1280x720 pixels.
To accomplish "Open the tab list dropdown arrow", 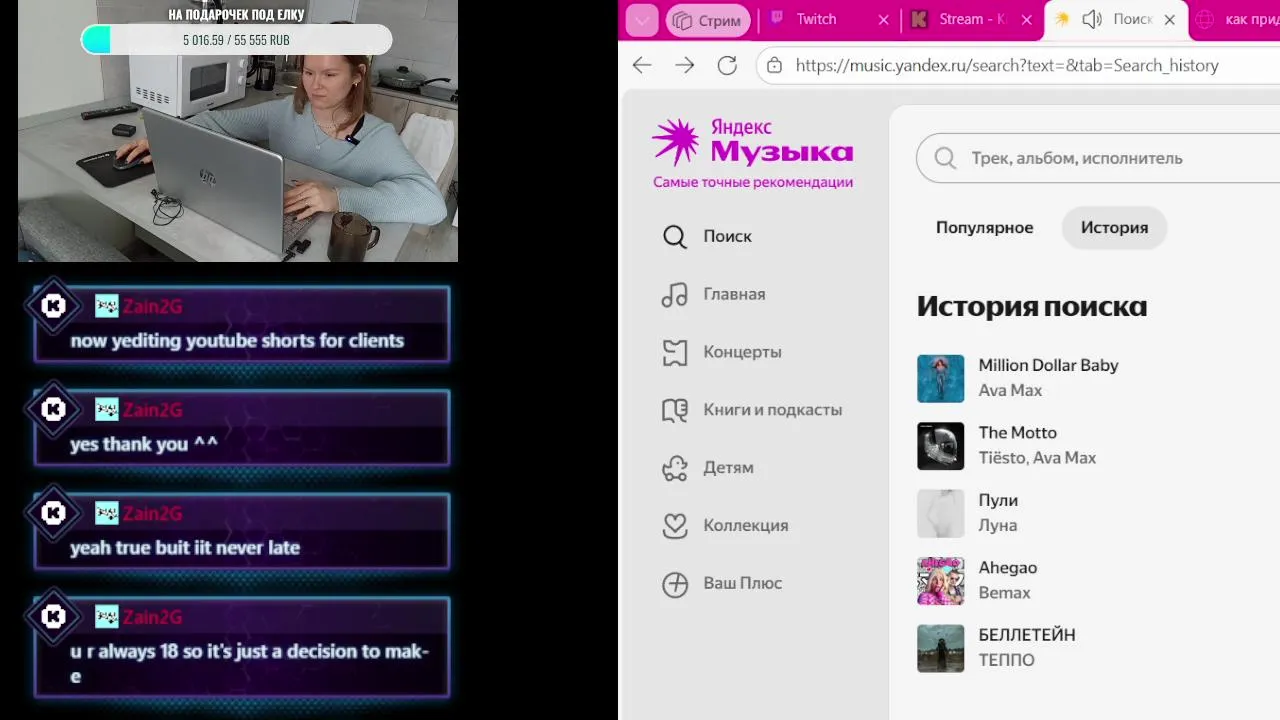I will (641, 20).
